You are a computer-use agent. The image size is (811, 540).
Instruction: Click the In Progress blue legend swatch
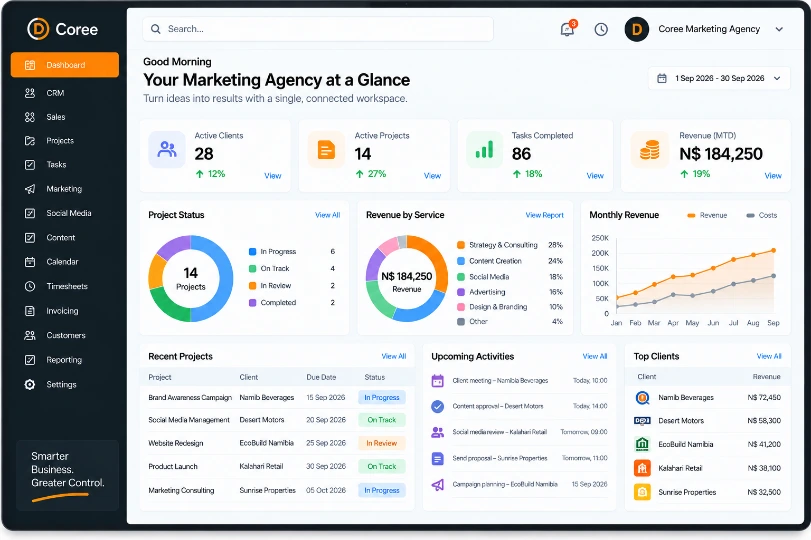point(252,252)
